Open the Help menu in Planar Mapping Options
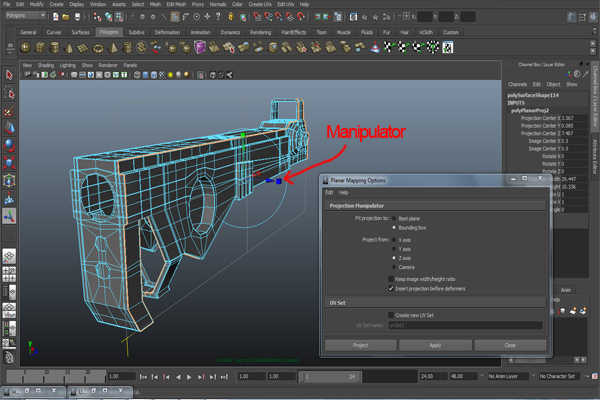 [343, 193]
